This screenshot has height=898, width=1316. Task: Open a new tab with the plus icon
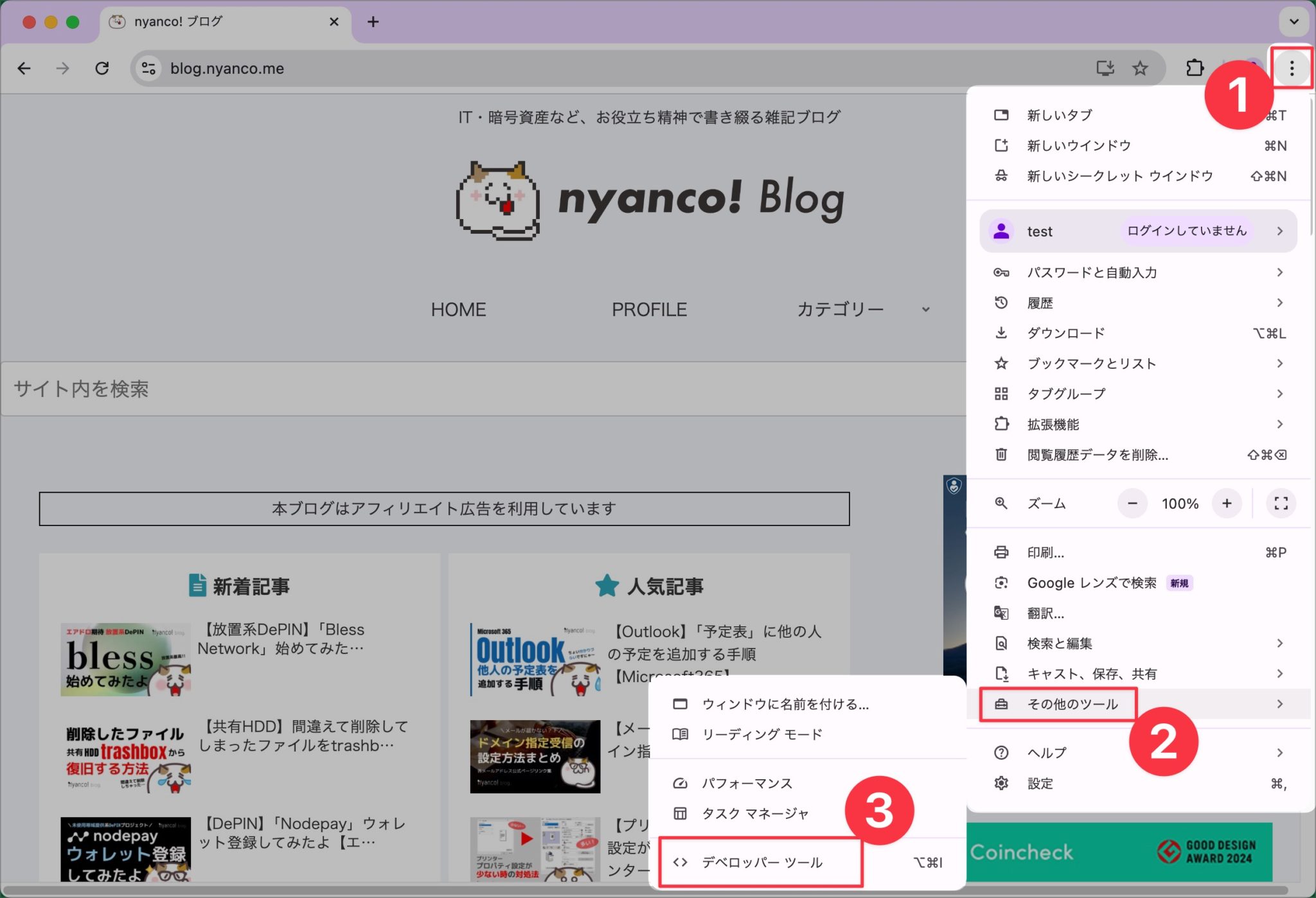(373, 21)
